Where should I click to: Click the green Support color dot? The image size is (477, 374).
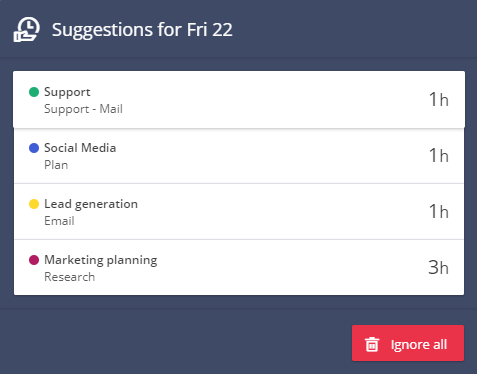(34, 92)
